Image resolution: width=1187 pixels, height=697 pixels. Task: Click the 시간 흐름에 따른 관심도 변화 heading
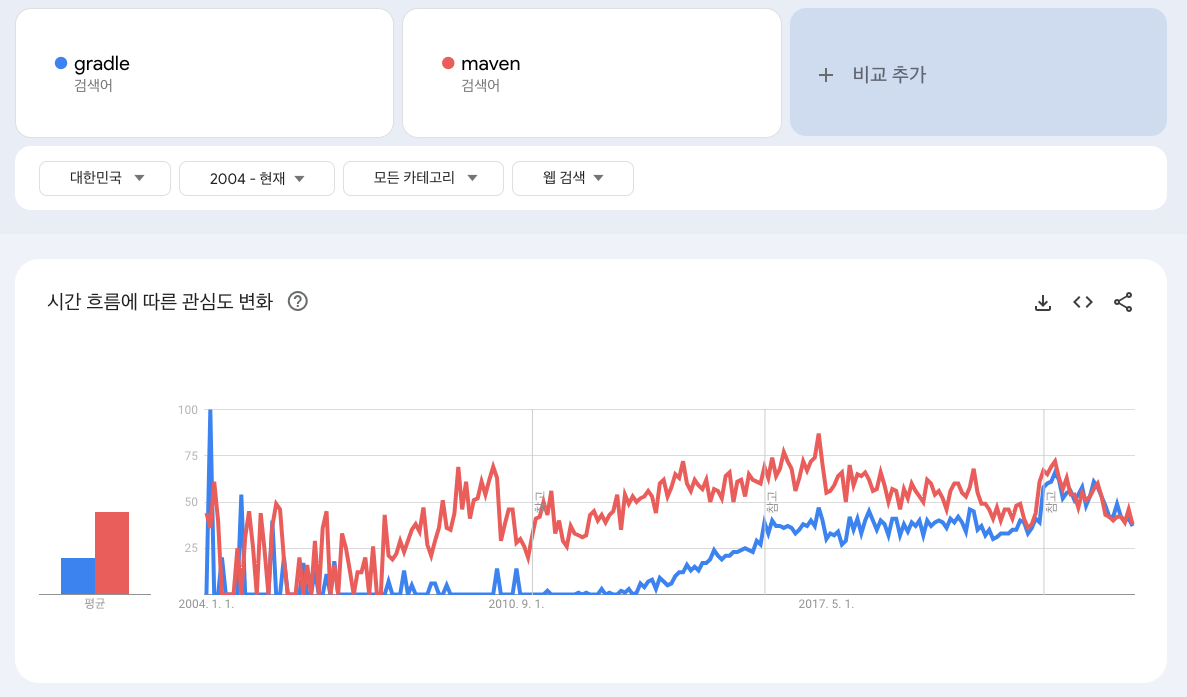click(x=160, y=301)
